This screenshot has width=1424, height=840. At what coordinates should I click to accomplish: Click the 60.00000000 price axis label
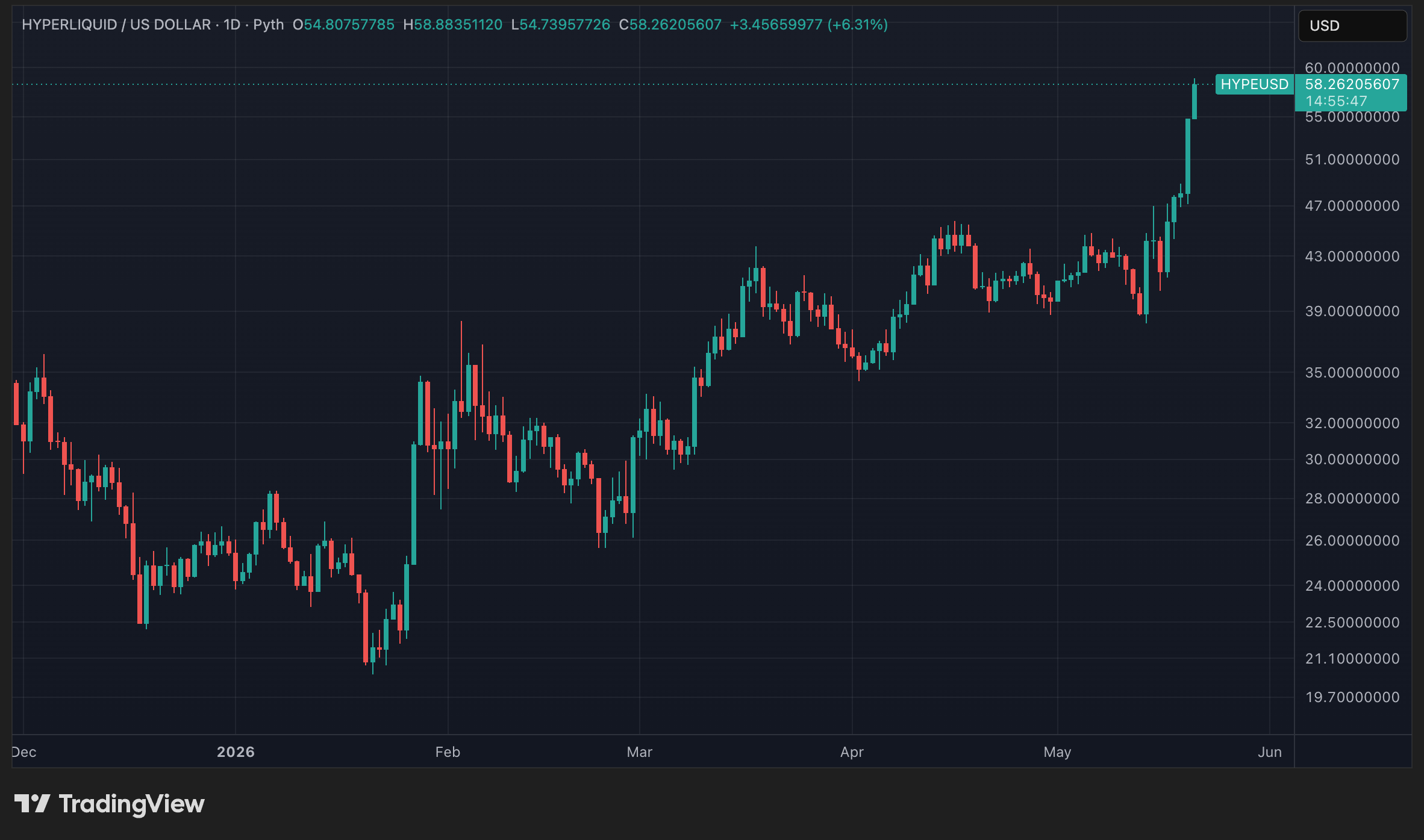tap(1352, 67)
